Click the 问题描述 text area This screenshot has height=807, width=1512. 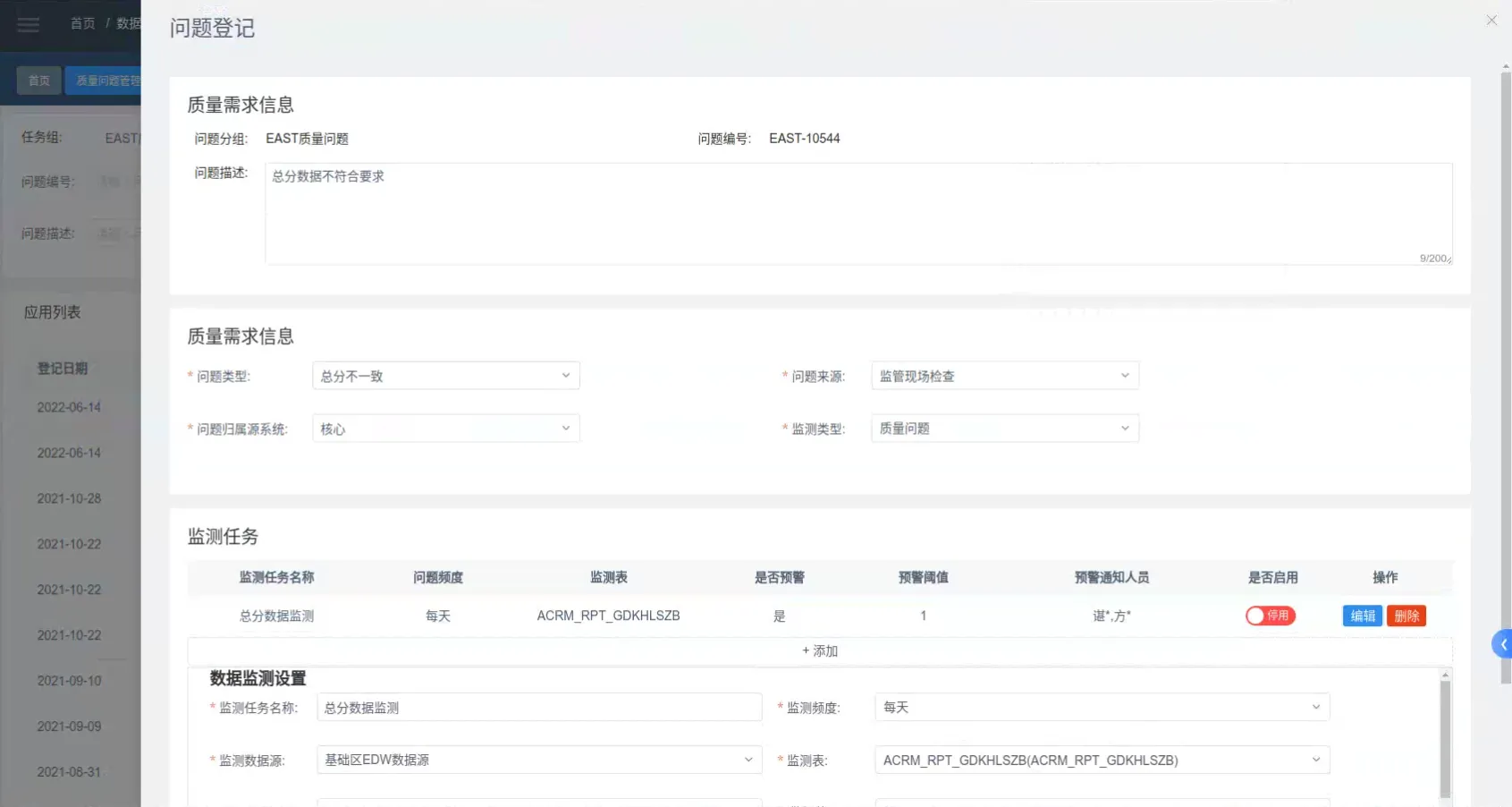(x=857, y=213)
